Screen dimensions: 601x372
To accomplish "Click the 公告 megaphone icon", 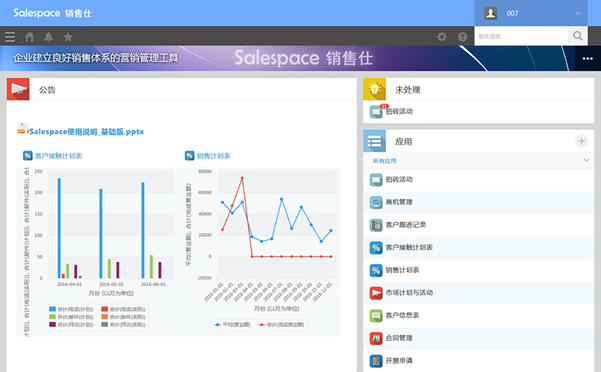I will 18,89.
